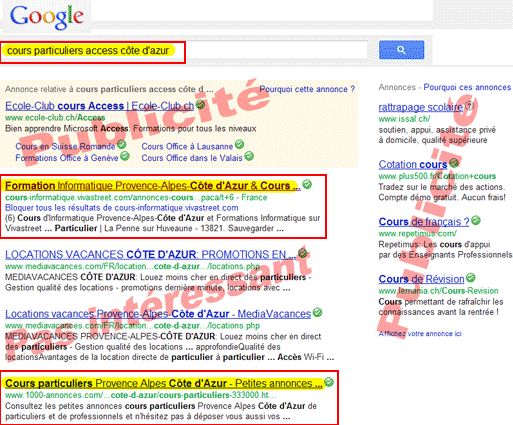Click check badge beside Formation Informatique result

[307, 184]
